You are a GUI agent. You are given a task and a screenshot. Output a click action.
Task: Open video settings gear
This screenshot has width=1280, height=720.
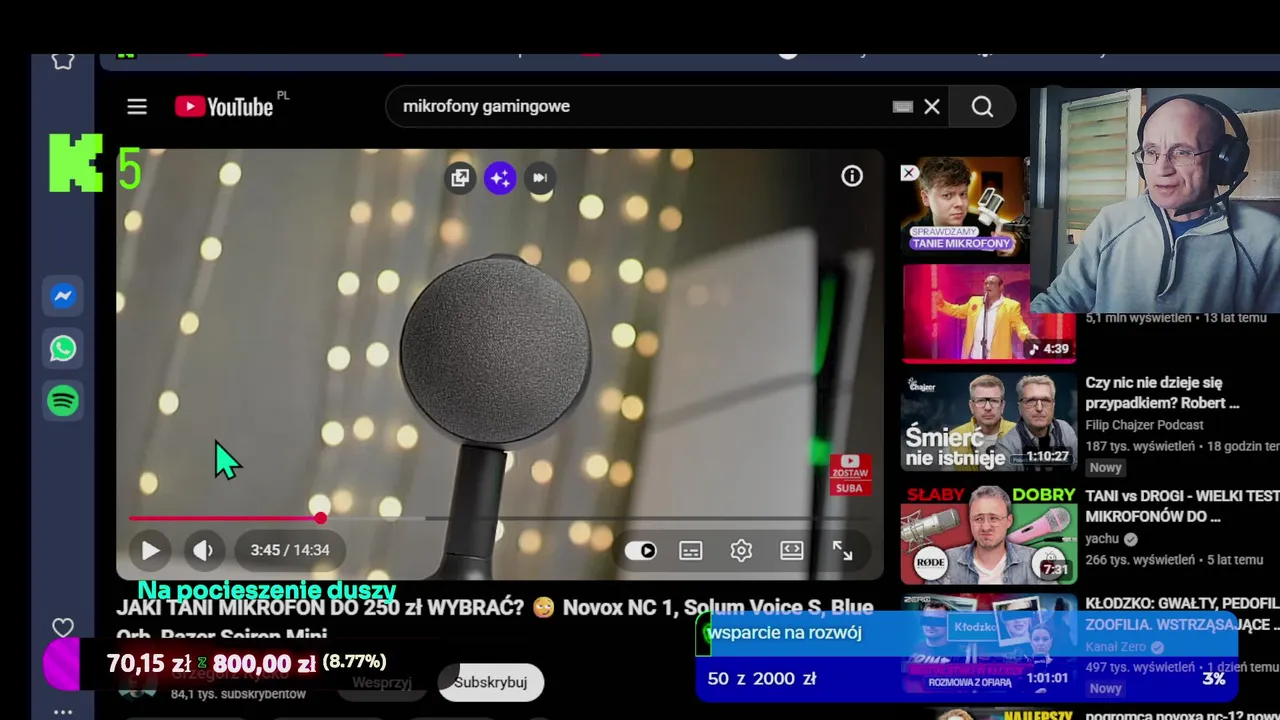741,550
